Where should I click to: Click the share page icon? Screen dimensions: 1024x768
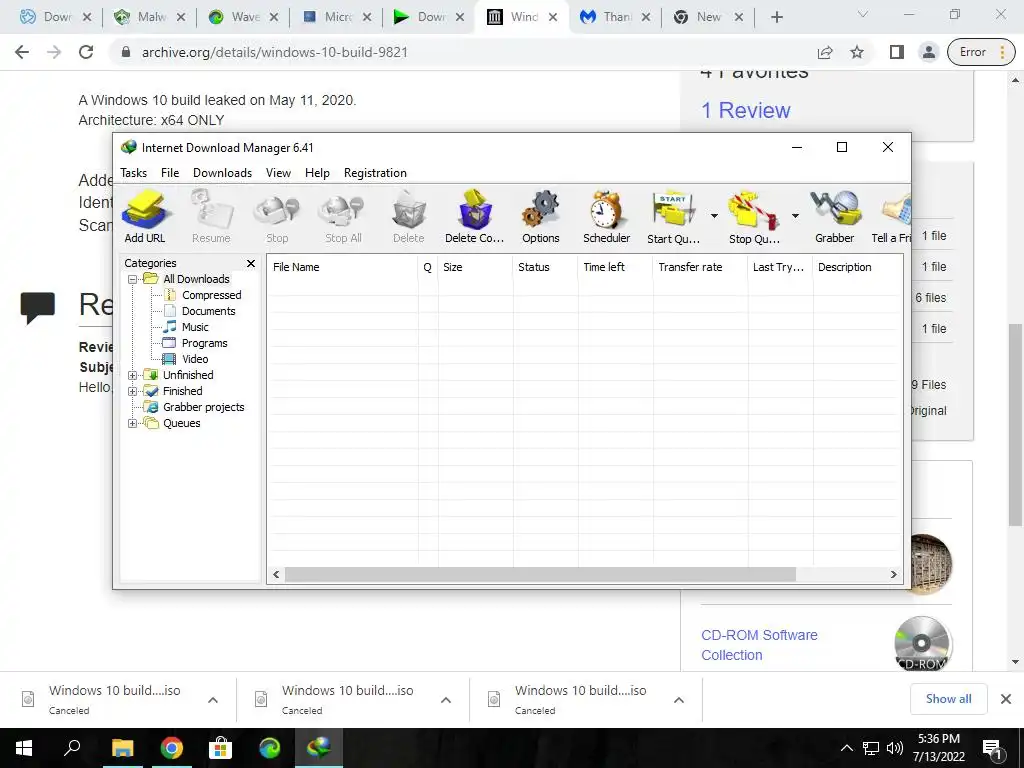coord(825,52)
